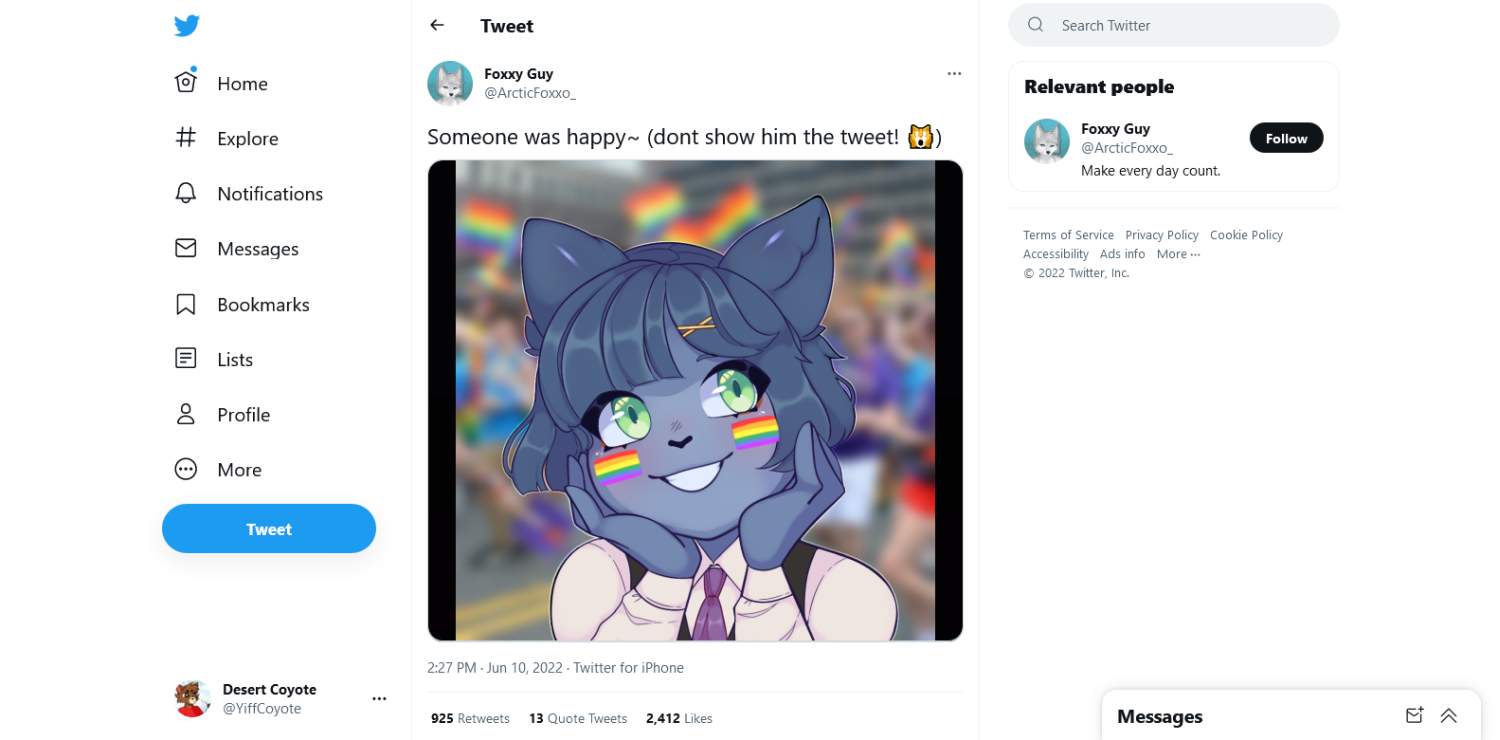Open Desert Coyote account switcher menu
The image size is (1500, 740).
click(379, 699)
